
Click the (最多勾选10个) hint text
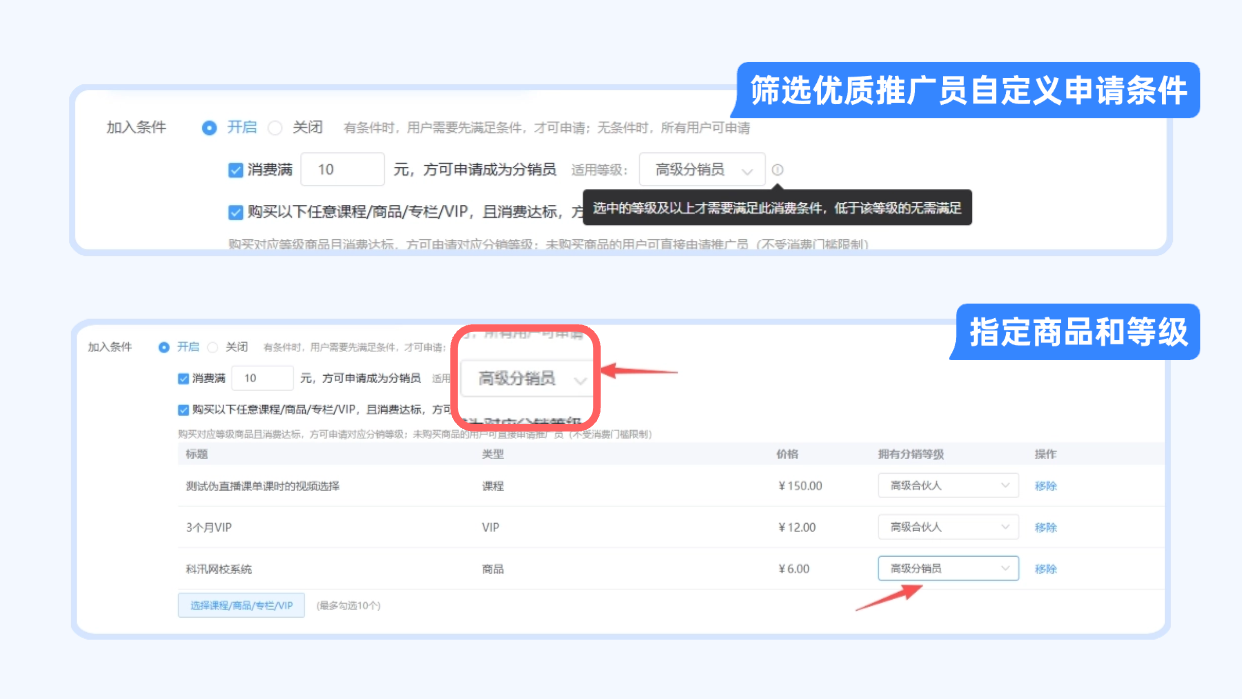(x=348, y=605)
